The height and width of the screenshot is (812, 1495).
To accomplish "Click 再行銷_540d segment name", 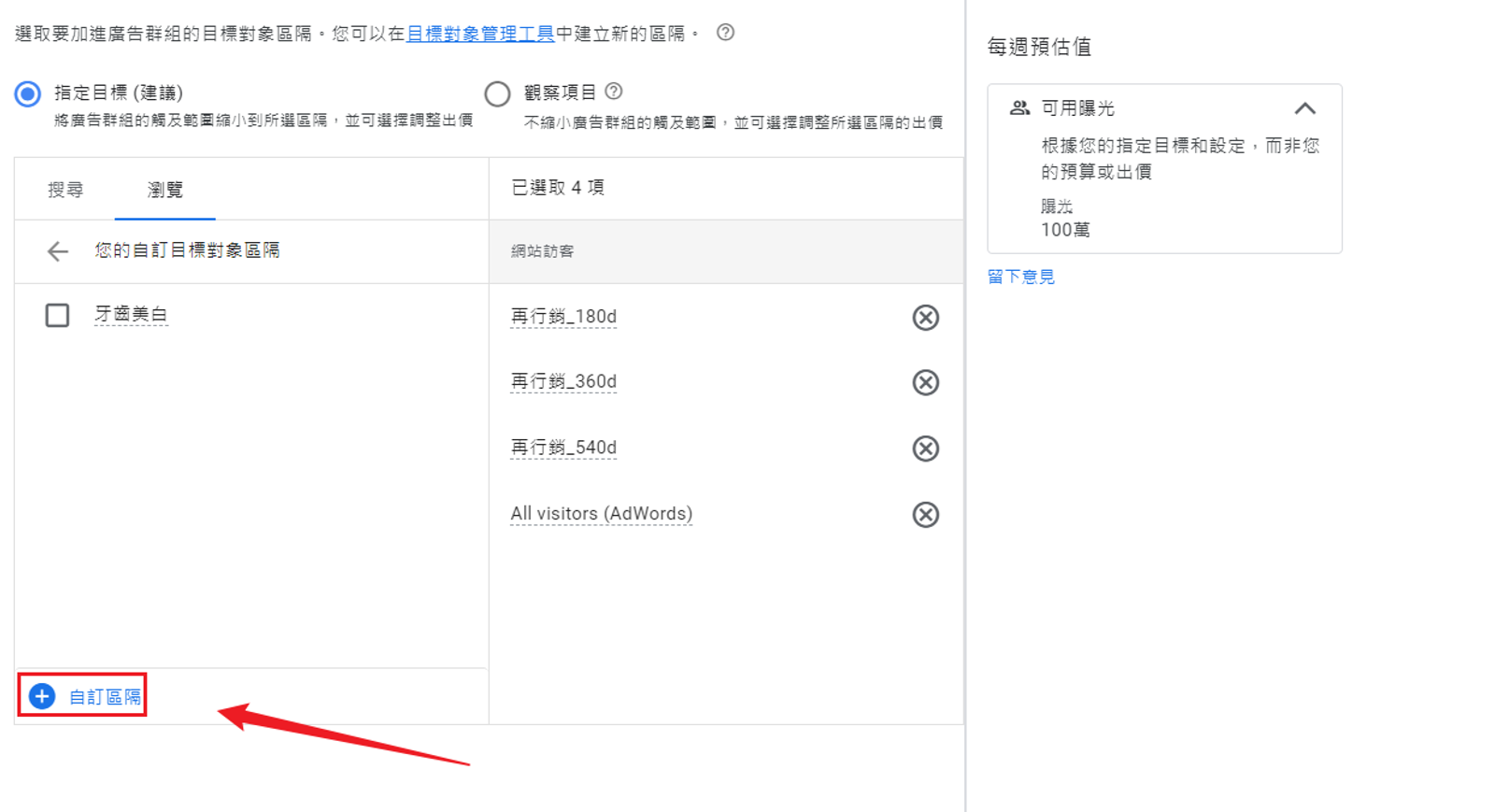I will 563,448.
